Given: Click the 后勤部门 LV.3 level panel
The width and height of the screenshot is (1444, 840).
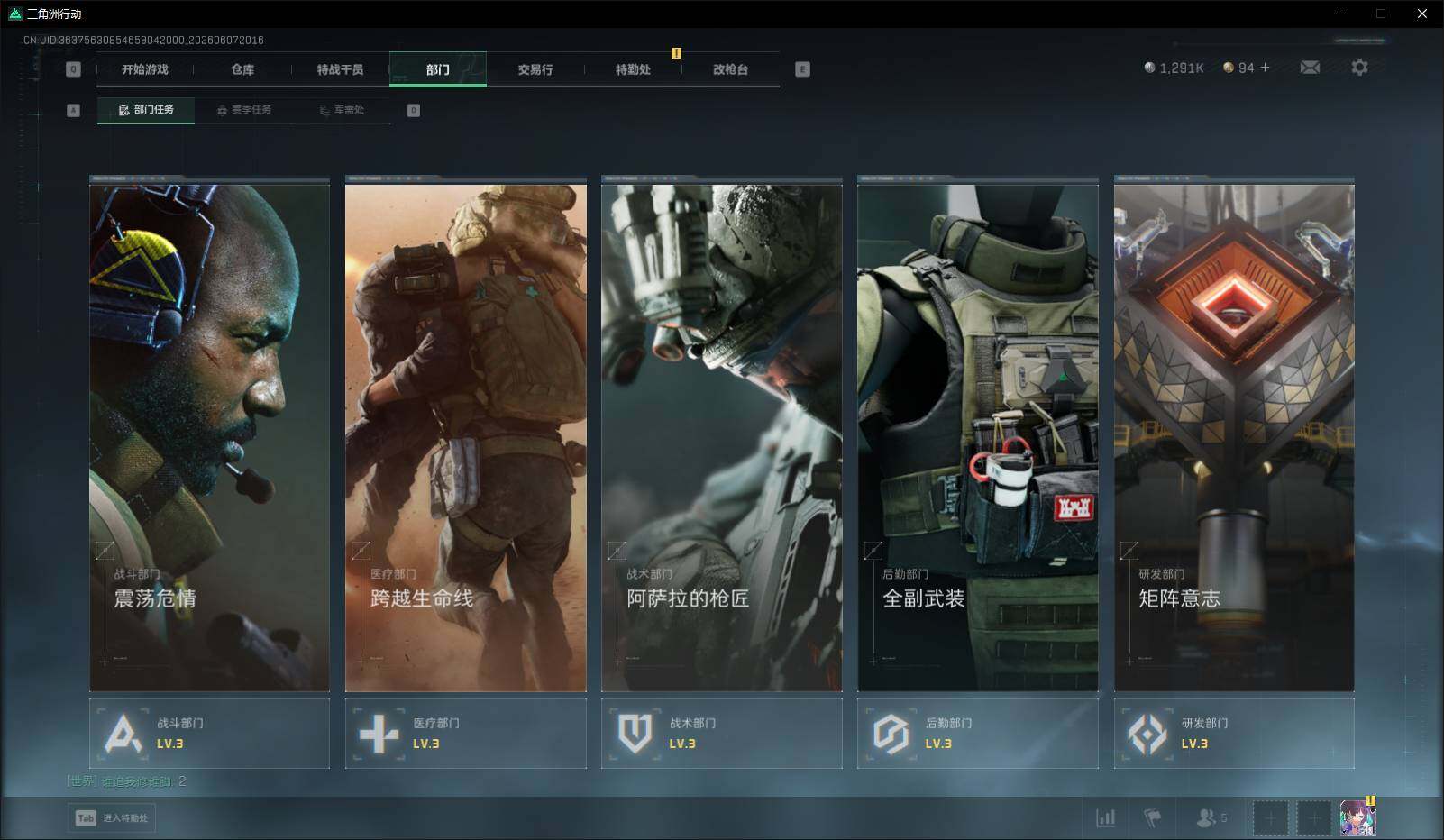Looking at the screenshot, I should (x=978, y=734).
